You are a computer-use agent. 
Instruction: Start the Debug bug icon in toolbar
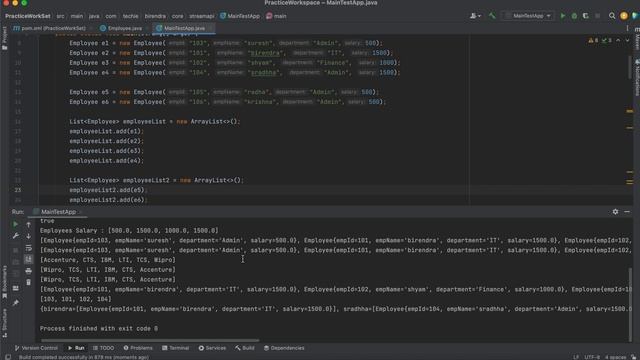574,16
